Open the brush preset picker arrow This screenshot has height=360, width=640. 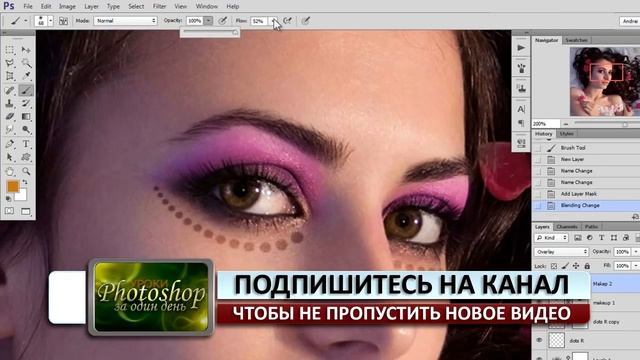[51, 21]
